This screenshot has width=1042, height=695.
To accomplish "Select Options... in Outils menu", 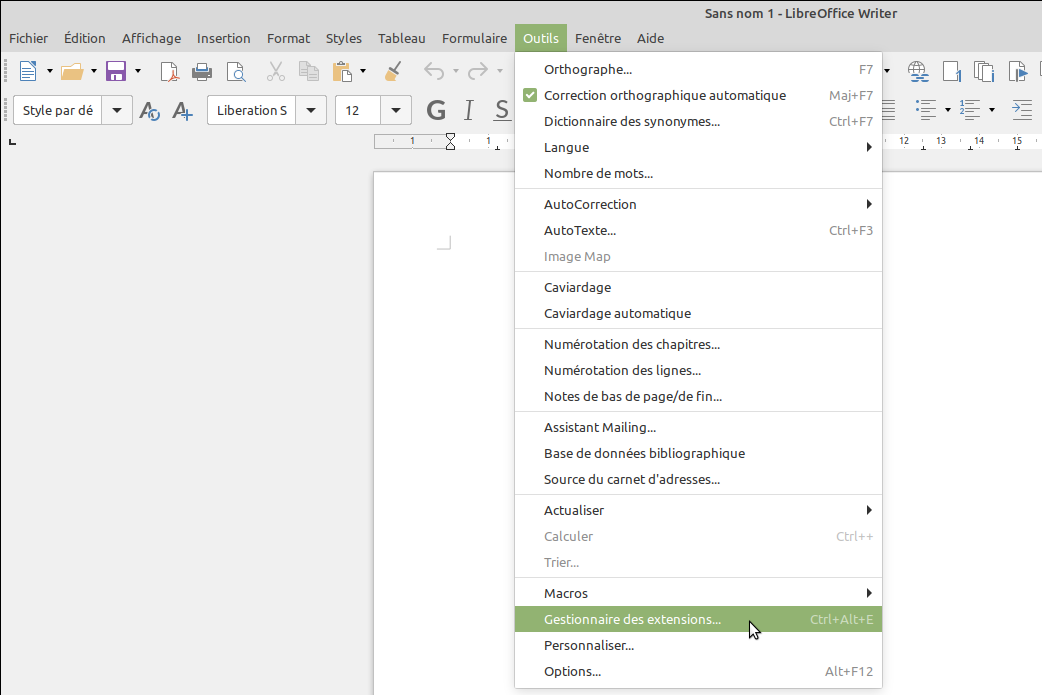I will point(572,672).
